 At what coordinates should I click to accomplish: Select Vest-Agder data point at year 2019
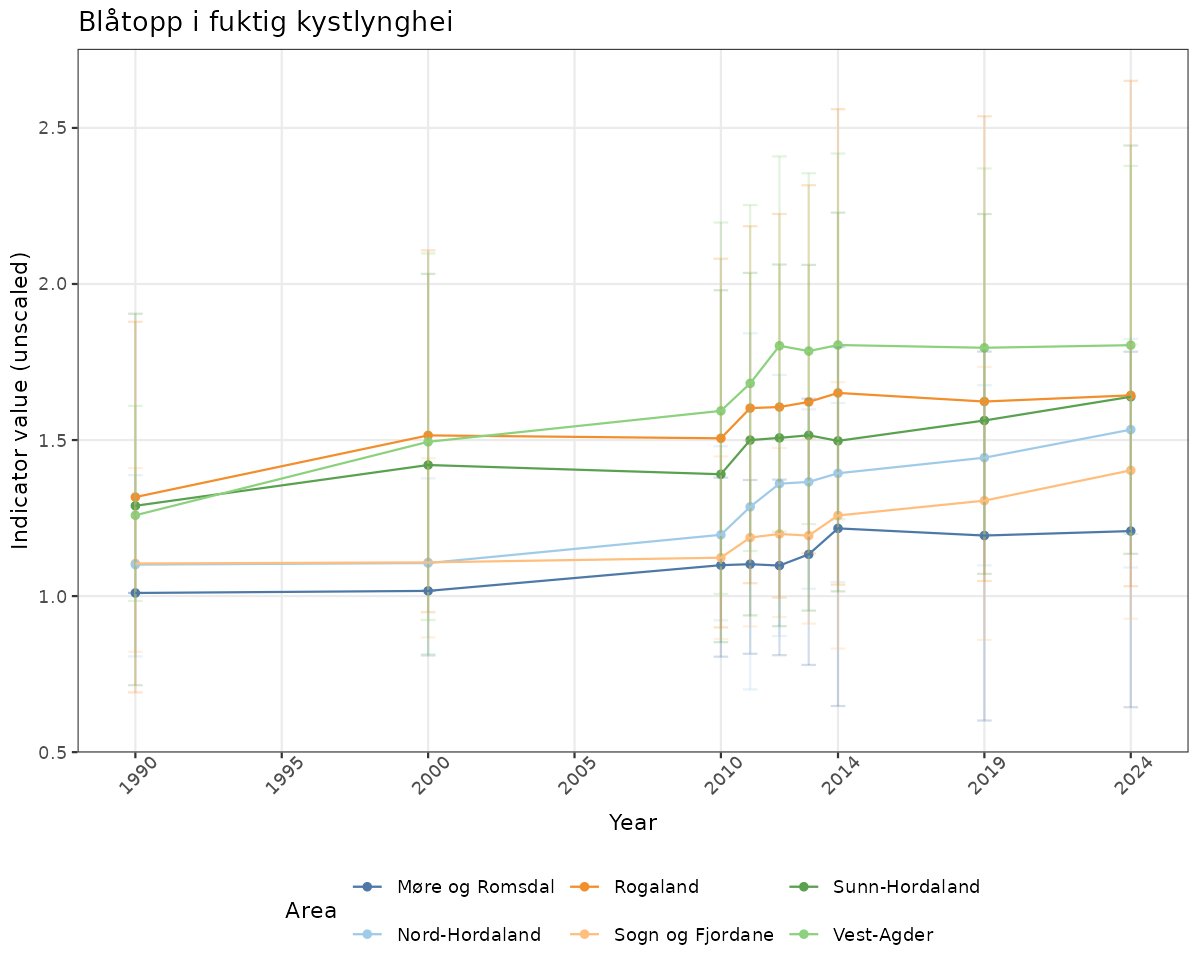(x=984, y=348)
